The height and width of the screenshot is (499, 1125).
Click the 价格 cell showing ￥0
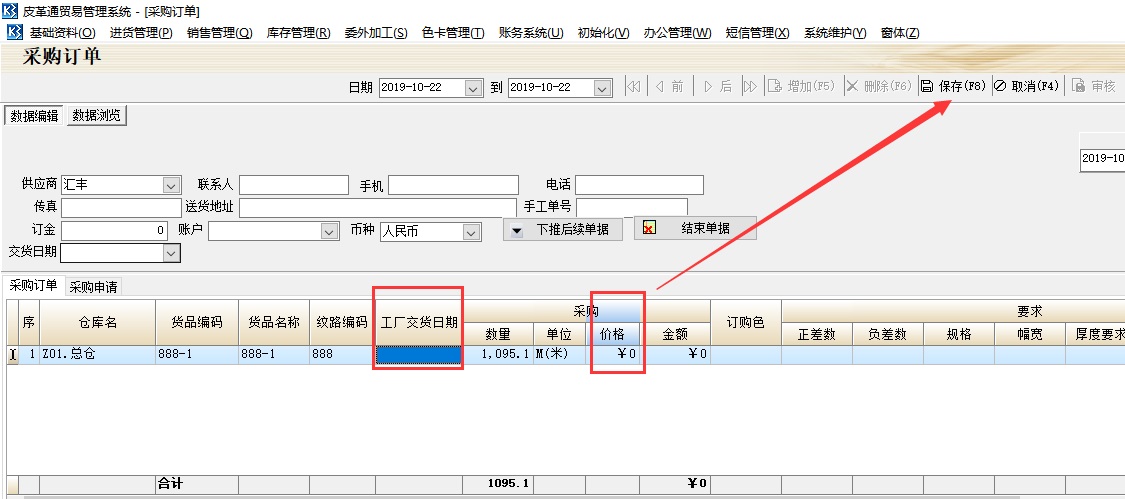613,355
